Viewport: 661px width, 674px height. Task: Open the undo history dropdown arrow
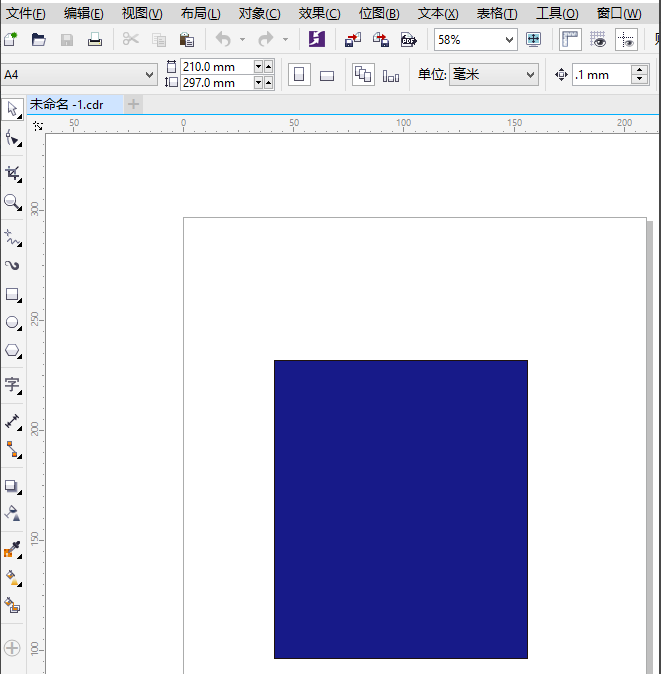pyautogui.click(x=242, y=40)
